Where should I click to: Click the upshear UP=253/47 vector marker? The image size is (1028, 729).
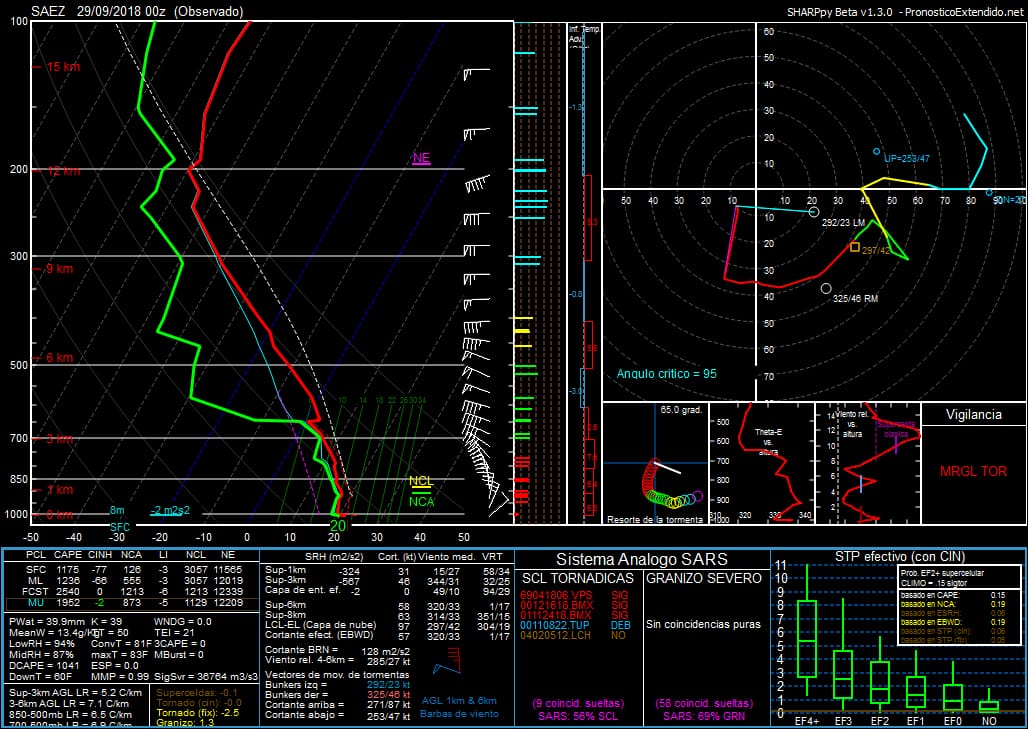coord(877,152)
